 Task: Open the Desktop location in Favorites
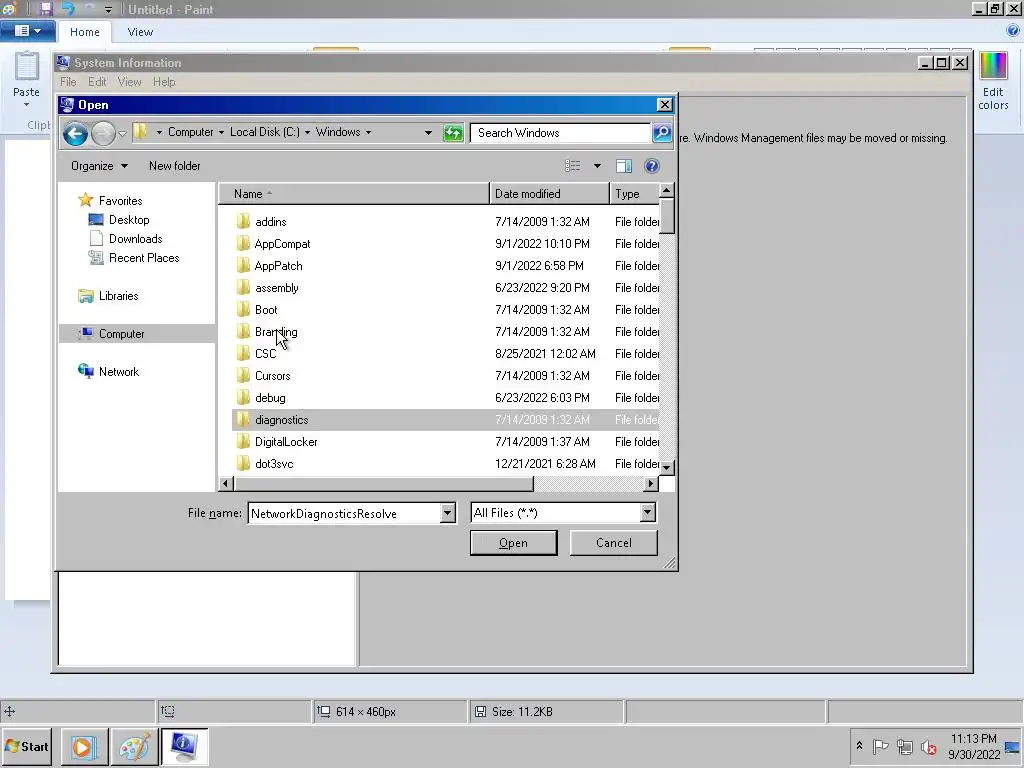click(129, 220)
